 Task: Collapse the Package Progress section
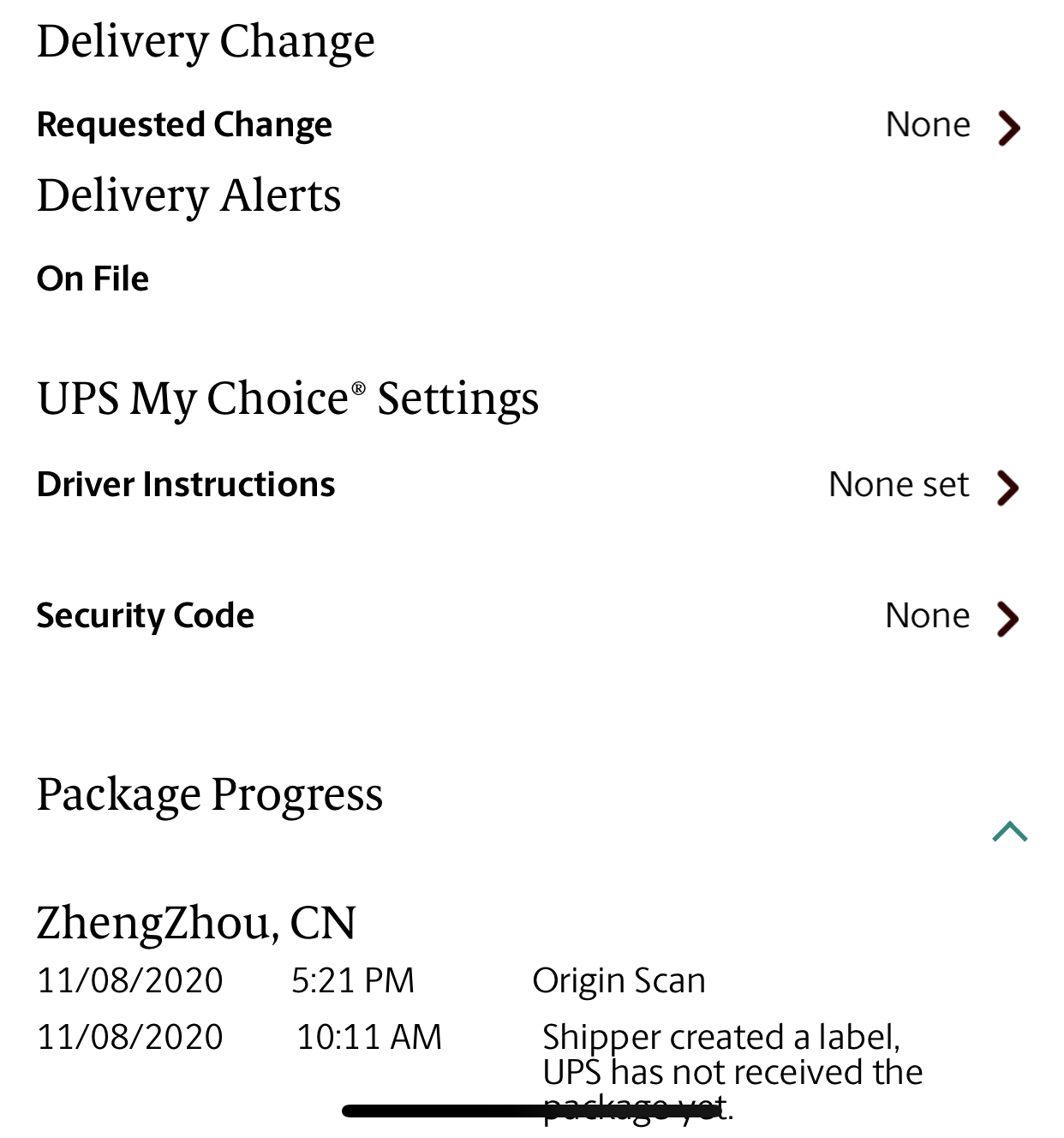tap(1009, 831)
